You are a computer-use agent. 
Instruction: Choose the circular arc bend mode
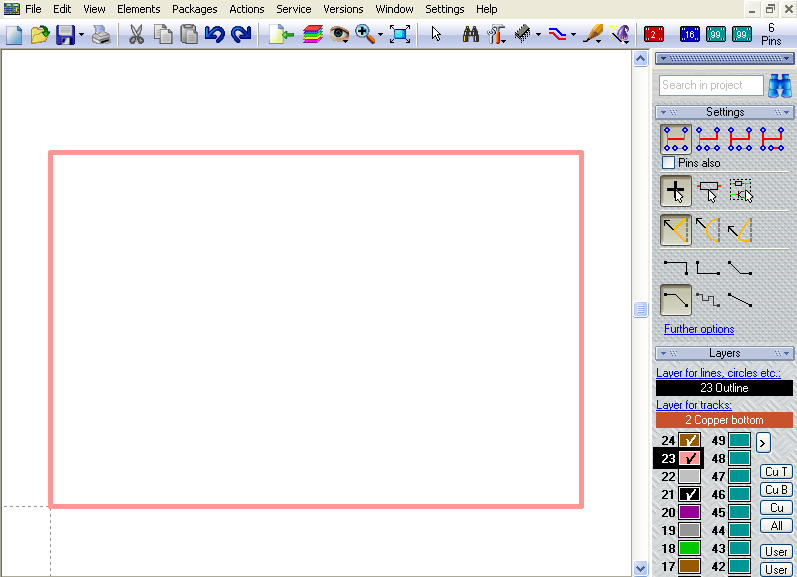(708, 230)
